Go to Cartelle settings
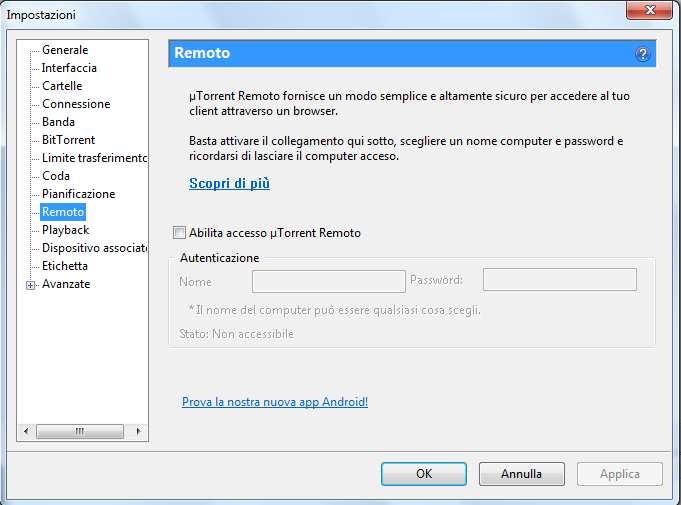The image size is (681, 505). pyautogui.click(x=62, y=86)
